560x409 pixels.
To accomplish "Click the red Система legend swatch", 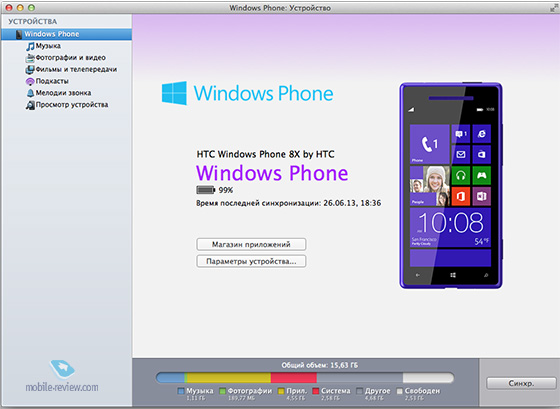I will (315, 391).
